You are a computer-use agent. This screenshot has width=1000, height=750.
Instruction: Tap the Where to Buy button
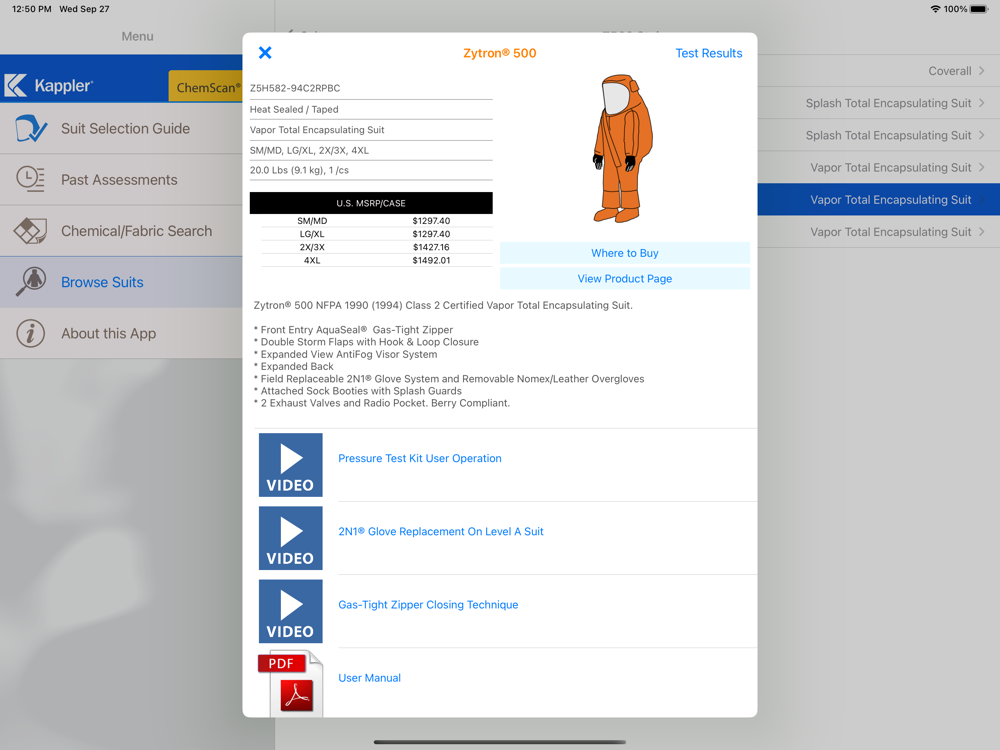point(624,253)
